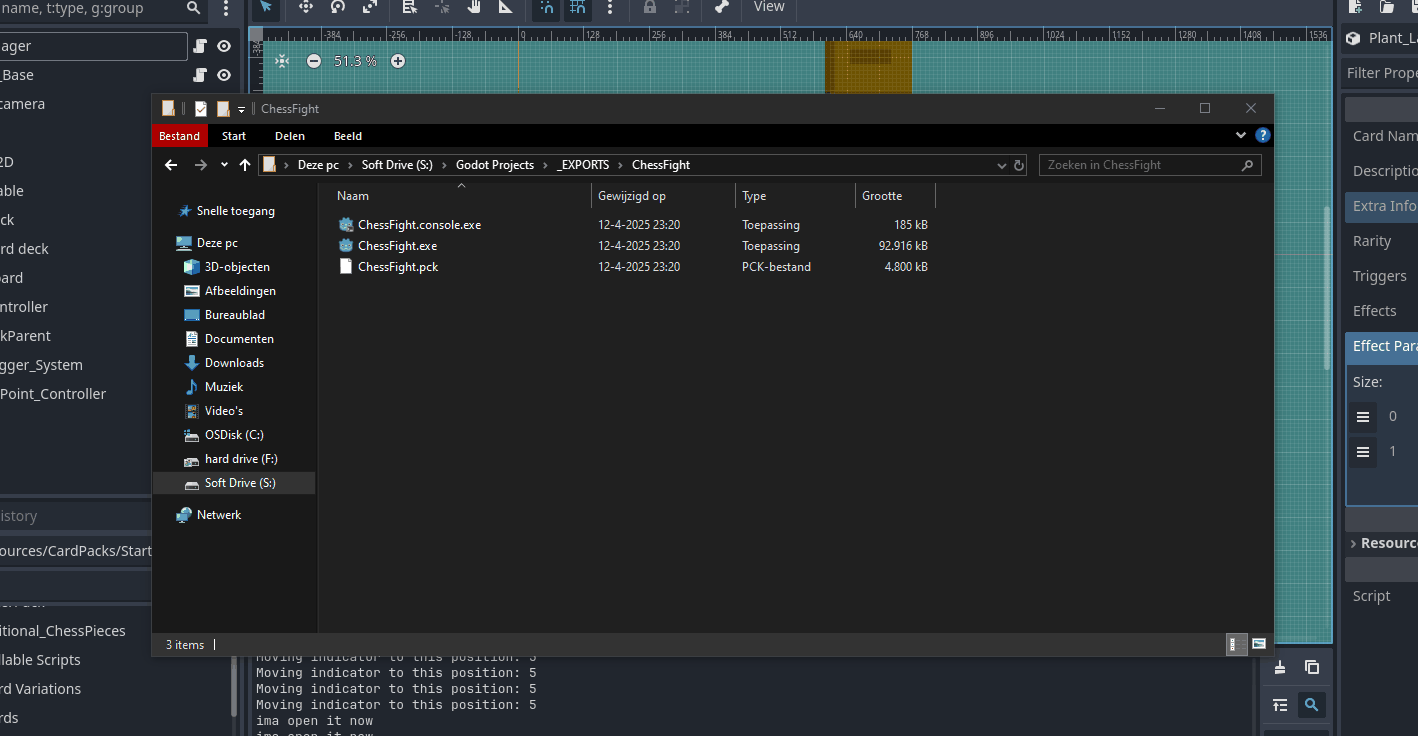
Task: Select the ChessFight.exe file
Action: (397, 246)
